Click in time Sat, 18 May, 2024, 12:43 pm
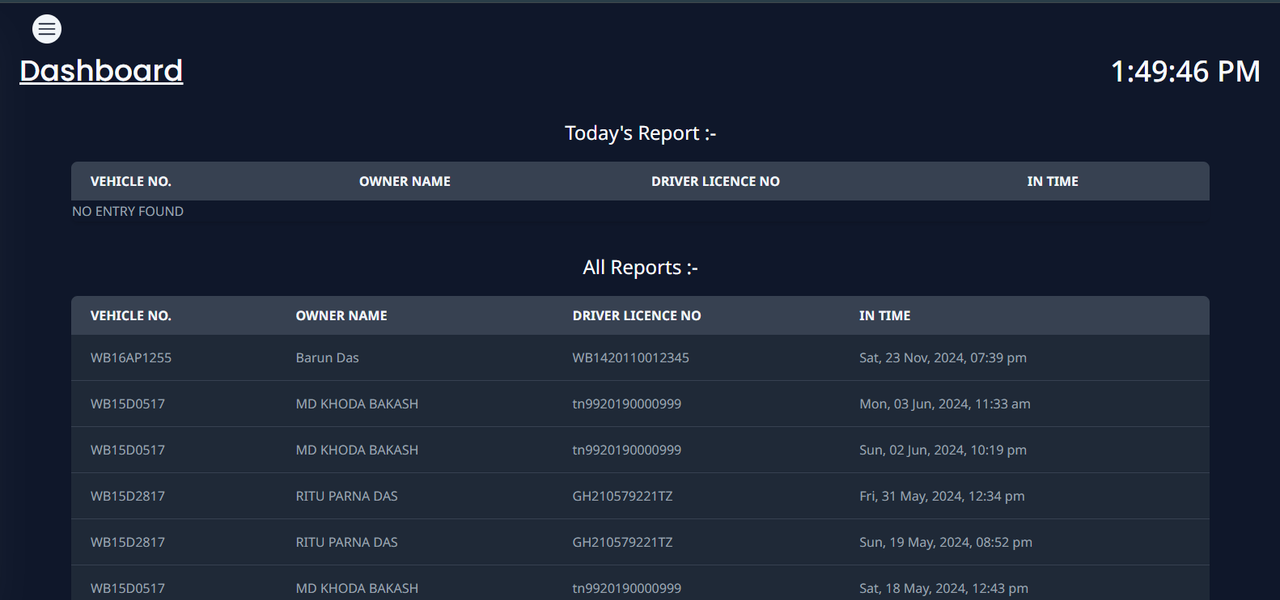 coord(944,588)
